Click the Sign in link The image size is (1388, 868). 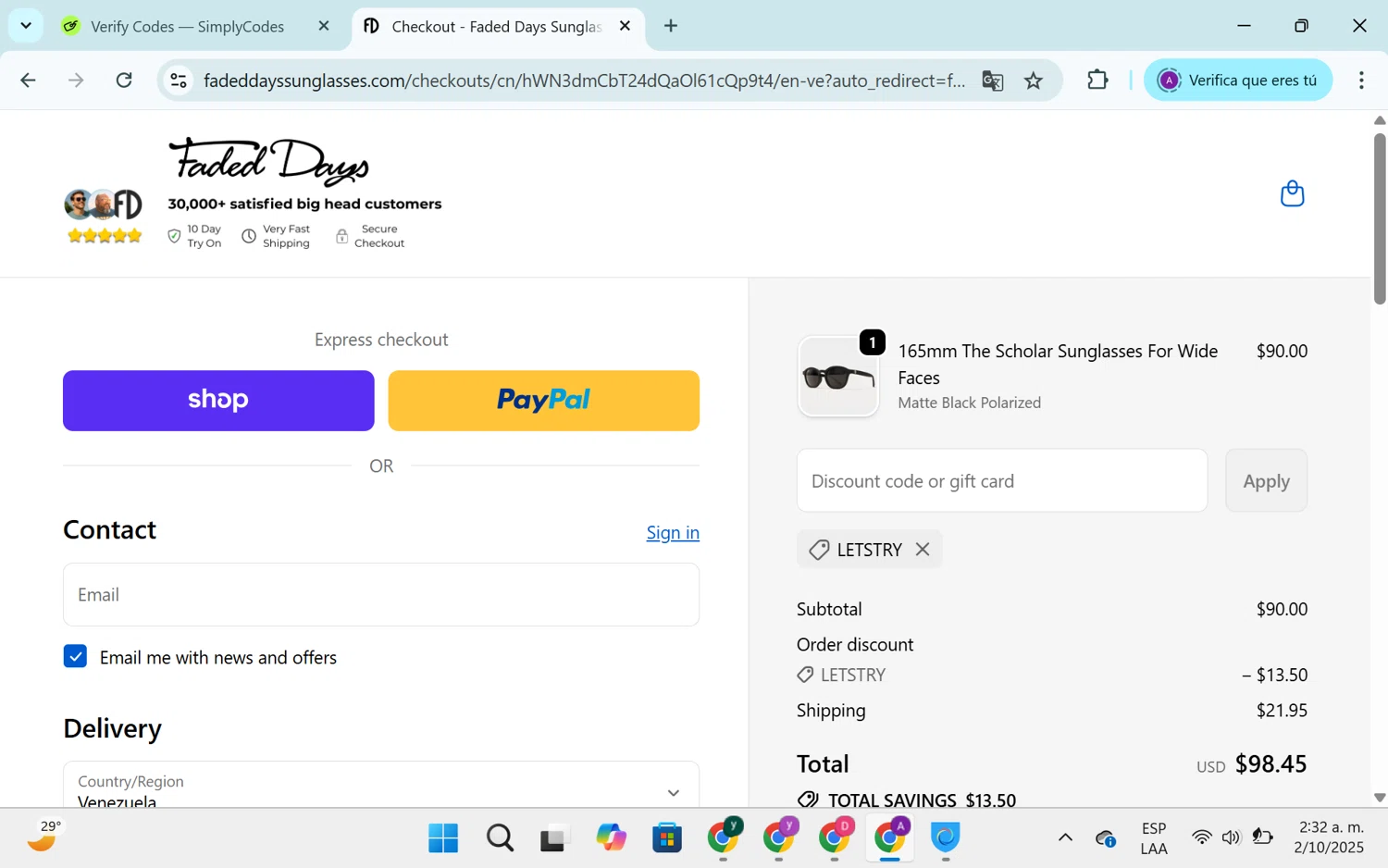(673, 532)
